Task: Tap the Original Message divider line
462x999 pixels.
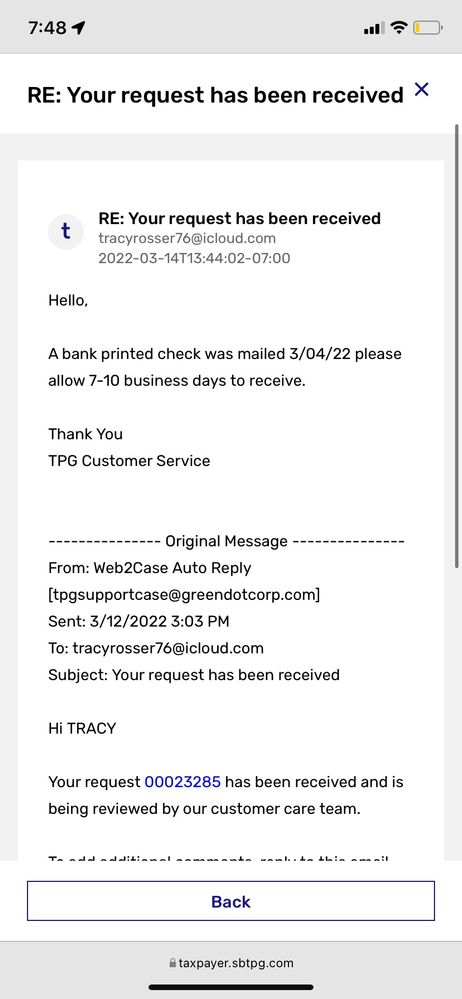Action: (x=226, y=542)
